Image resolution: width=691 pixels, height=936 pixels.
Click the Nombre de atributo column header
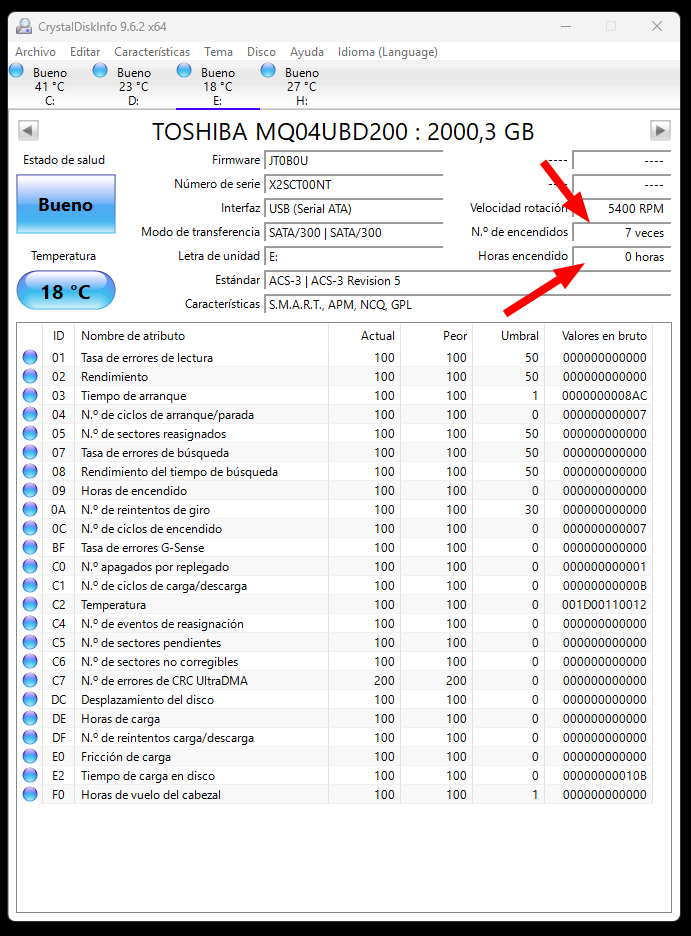(201, 335)
